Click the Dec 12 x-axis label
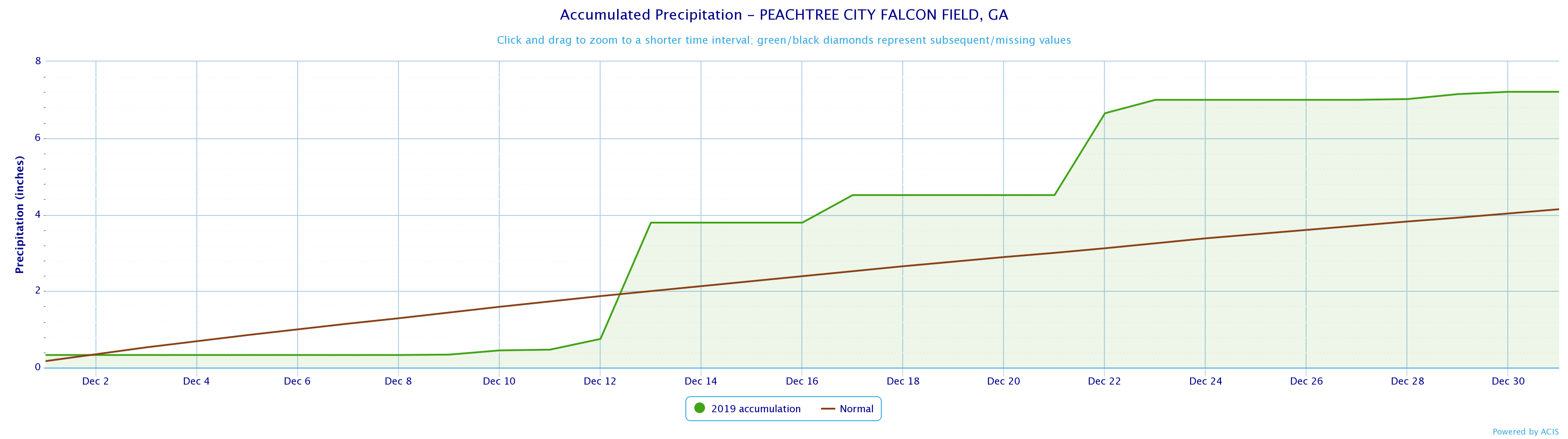Image resolution: width=1568 pixels, height=439 pixels. [600, 382]
